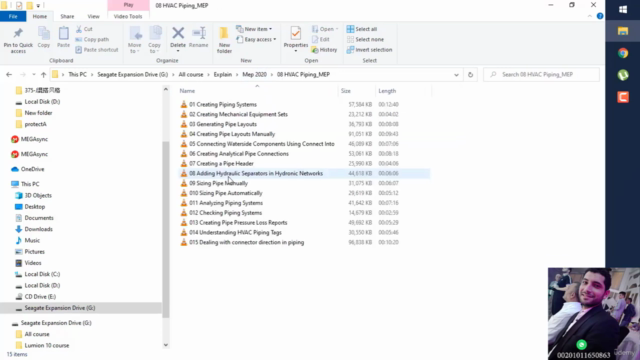Viewport: 640px width, 360px height.
Task: Click All course in address breadcrumb
Action: (191, 75)
